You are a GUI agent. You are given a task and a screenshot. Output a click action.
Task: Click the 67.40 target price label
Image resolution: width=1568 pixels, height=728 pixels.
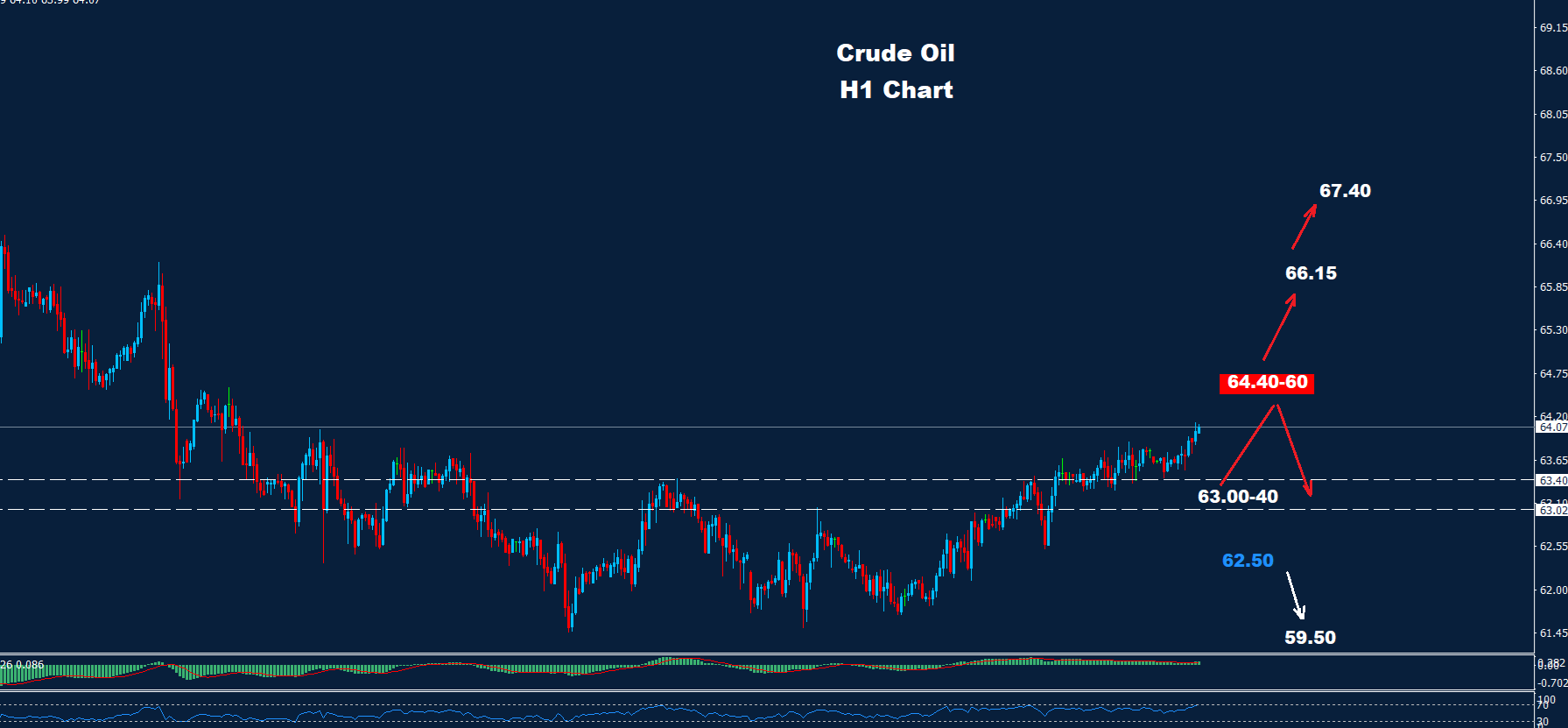pos(1345,191)
